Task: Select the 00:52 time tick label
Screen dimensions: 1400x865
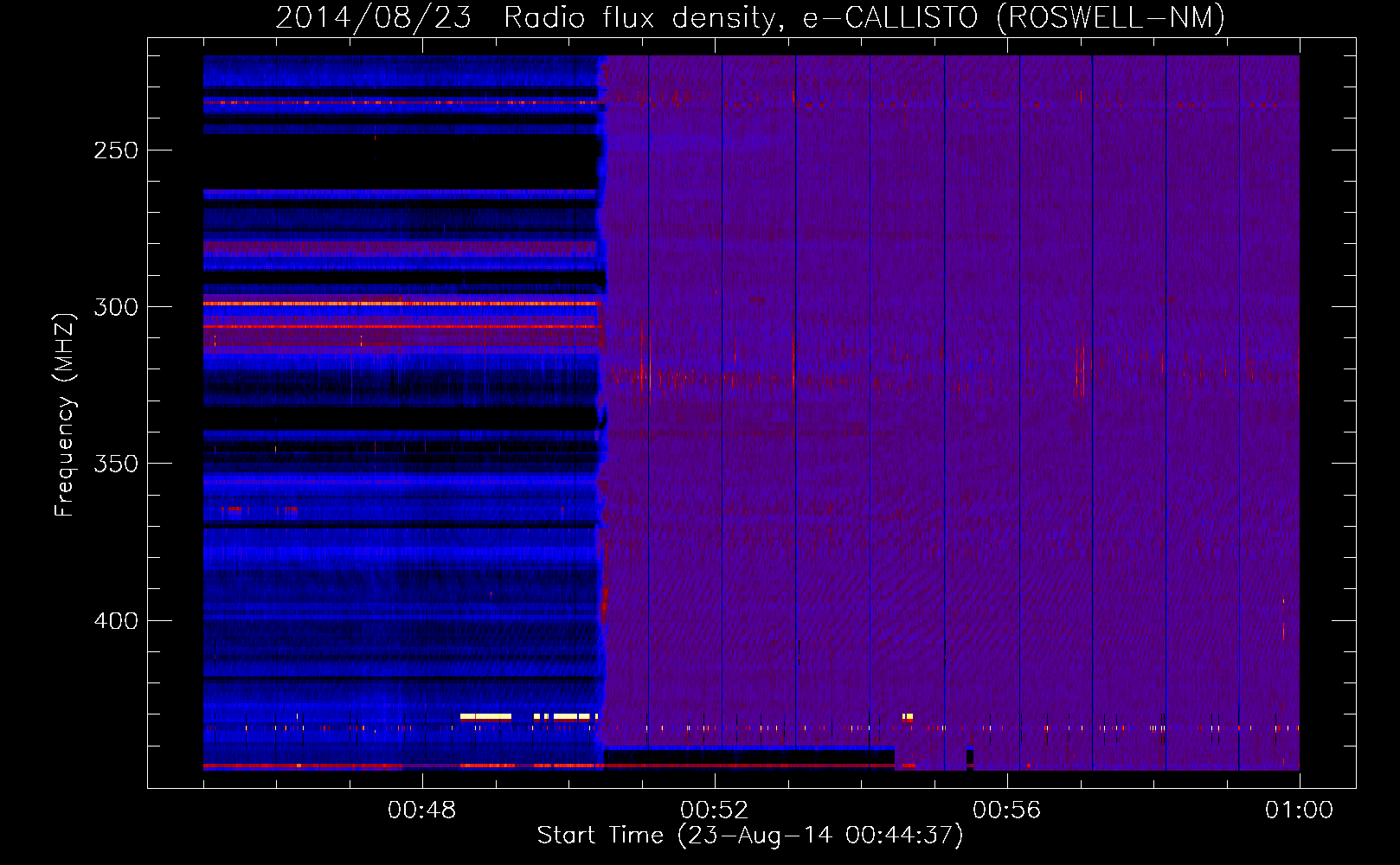Action: [714, 811]
